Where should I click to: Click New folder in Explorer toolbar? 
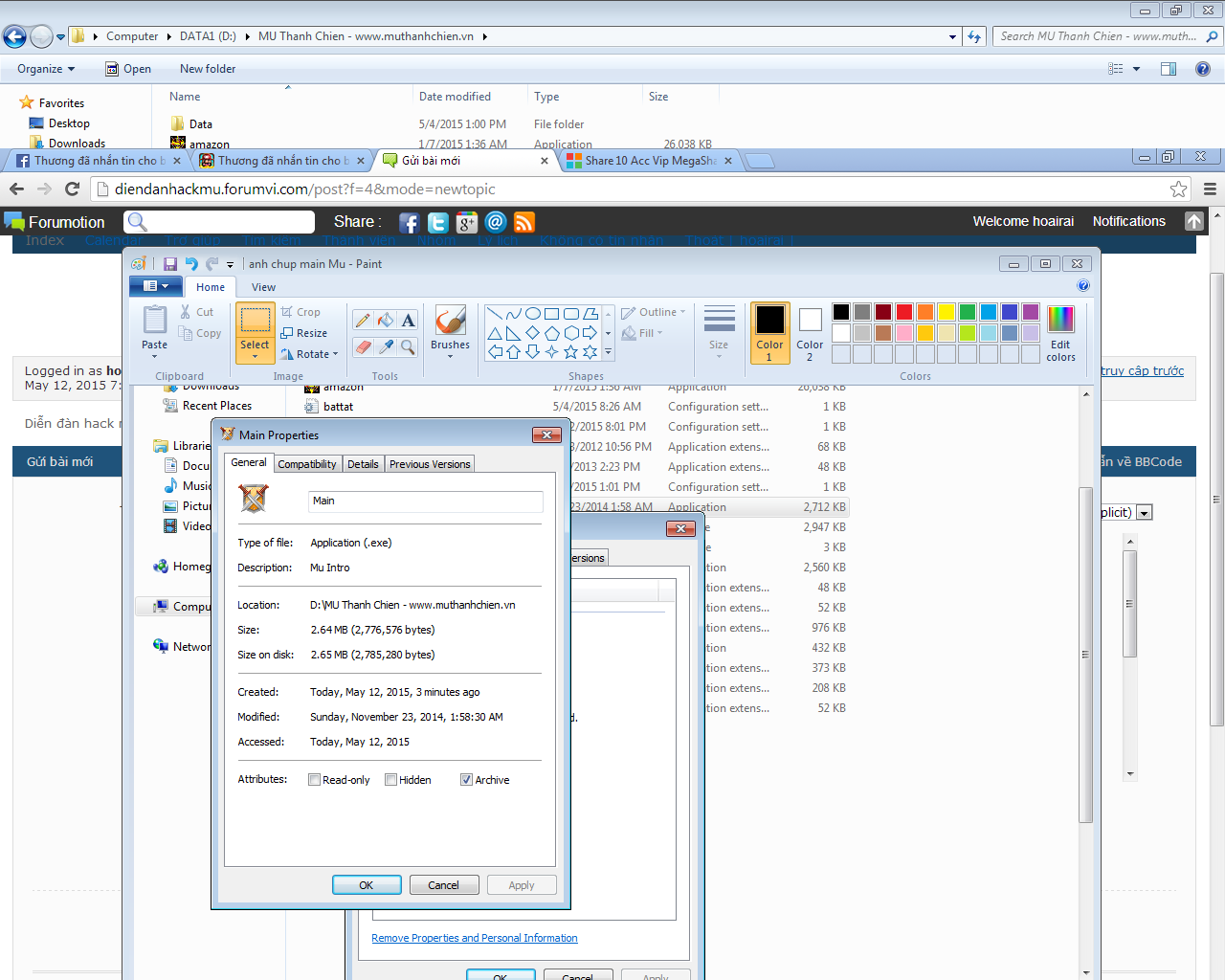coord(208,69)
